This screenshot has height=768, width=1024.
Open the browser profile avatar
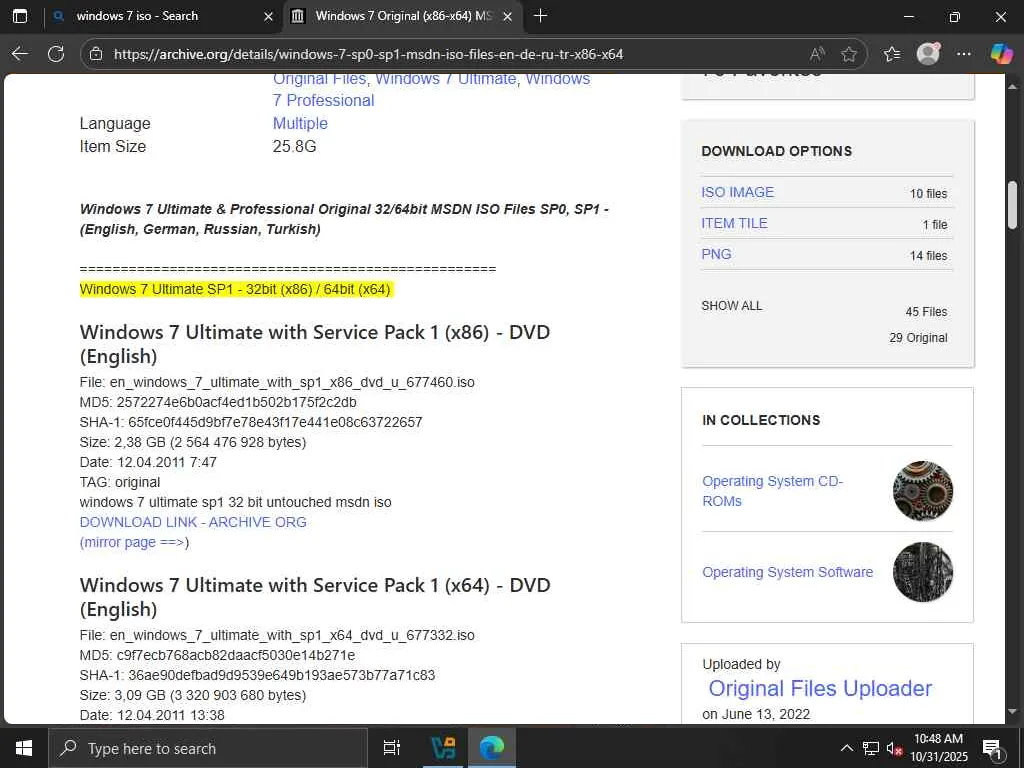pyautogui.click(x=928, y=54)
